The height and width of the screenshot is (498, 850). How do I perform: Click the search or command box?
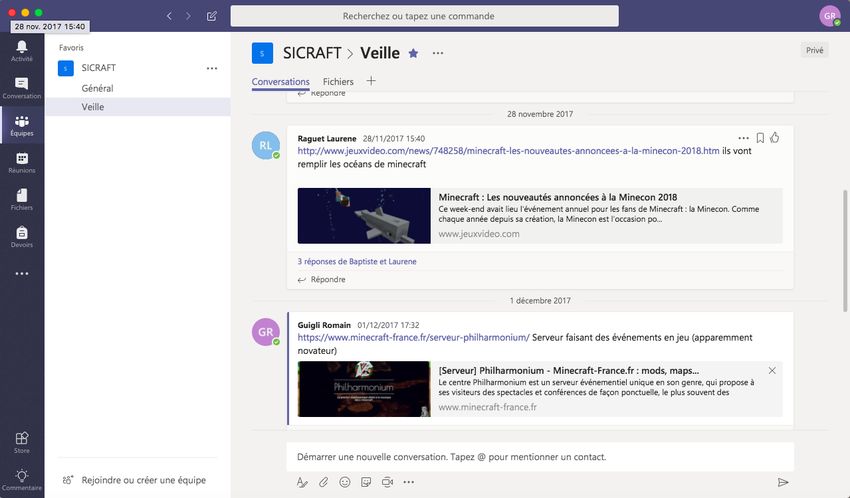(424, 16)
